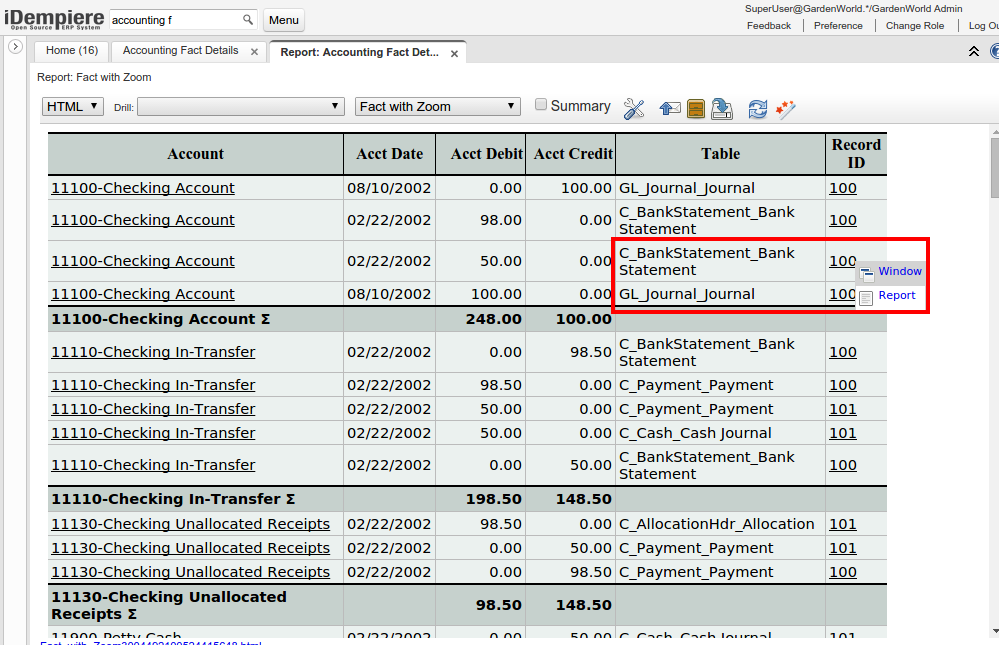This screenshot has height=645, width=999.
Task: Click the magnifier icon in search box
Action: coord(248,20)
